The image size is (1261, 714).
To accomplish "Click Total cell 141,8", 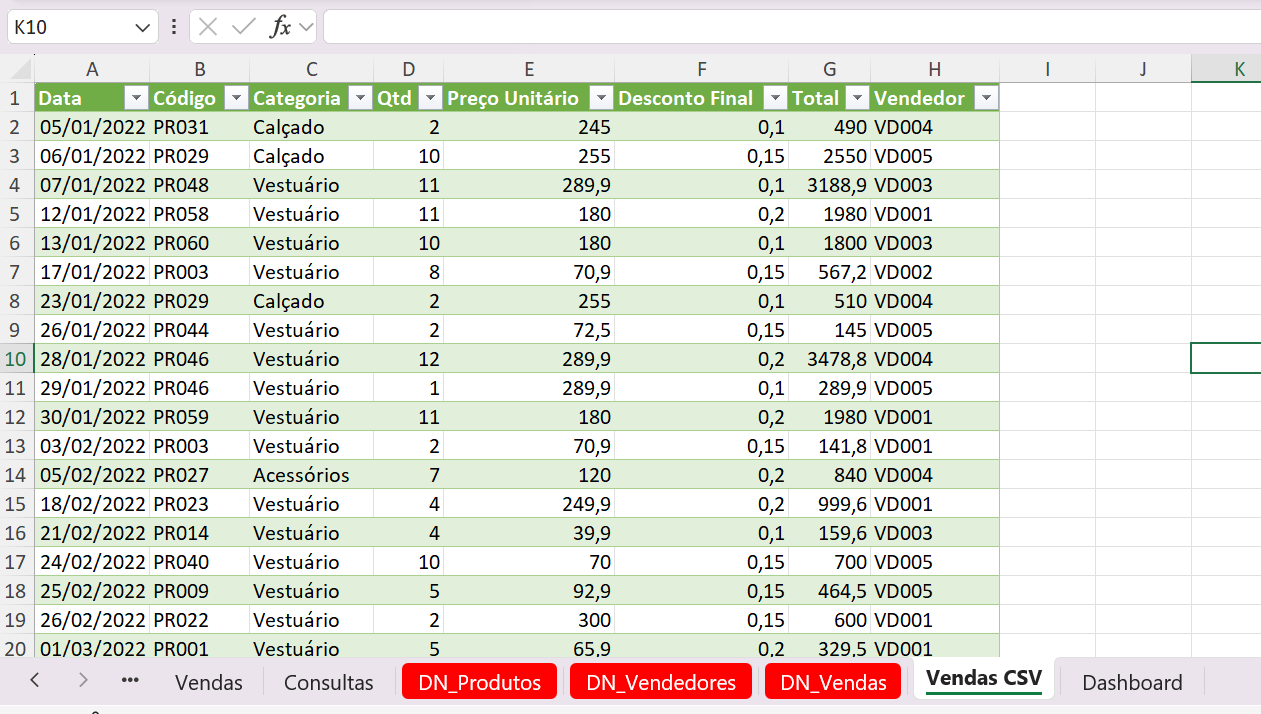I will [x=829, y=446].
